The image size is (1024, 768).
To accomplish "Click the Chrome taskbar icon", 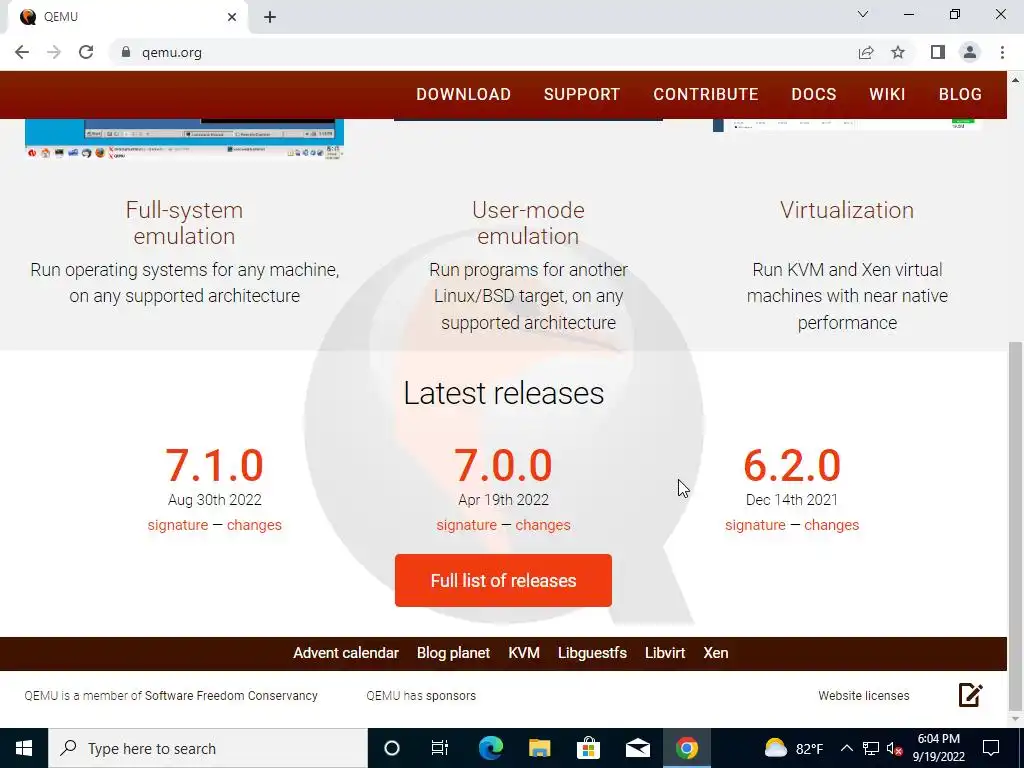I will 686,748.
